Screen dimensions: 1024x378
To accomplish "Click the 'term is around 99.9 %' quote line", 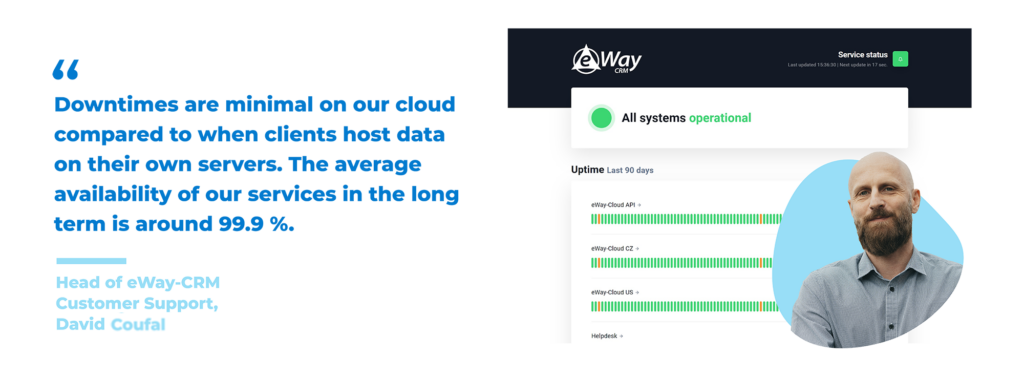I will [174, 224].
